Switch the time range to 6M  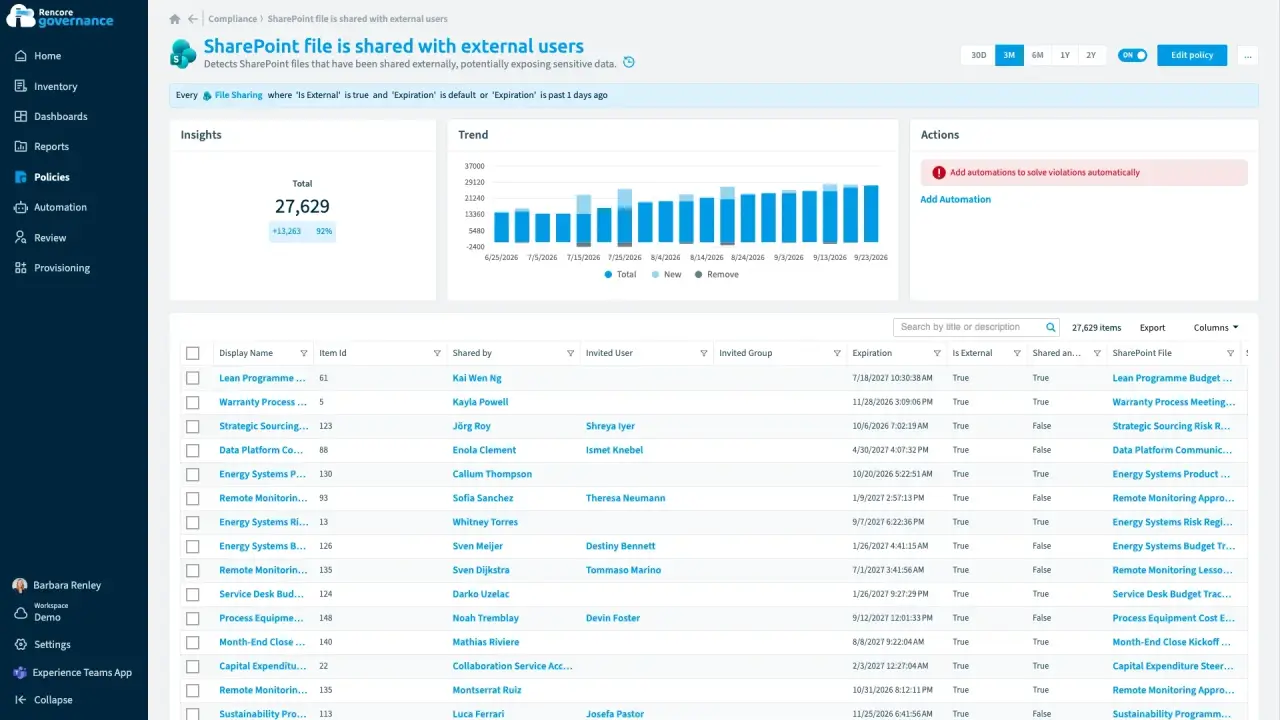tap(1037, 55)
